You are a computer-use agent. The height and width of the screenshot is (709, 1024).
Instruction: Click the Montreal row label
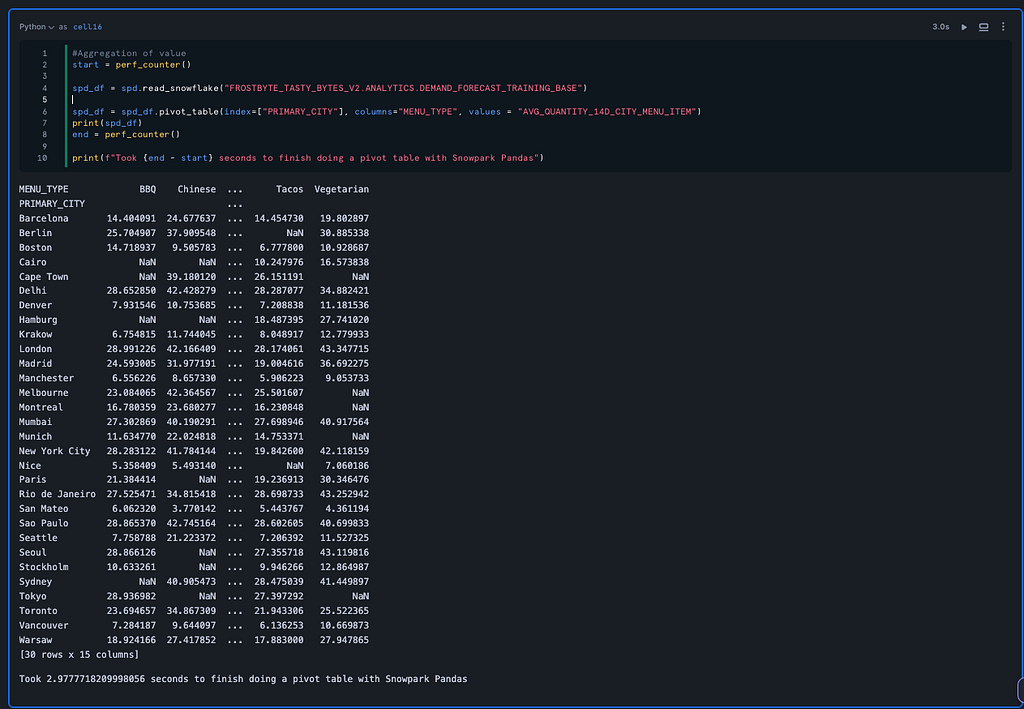(40, 407)
